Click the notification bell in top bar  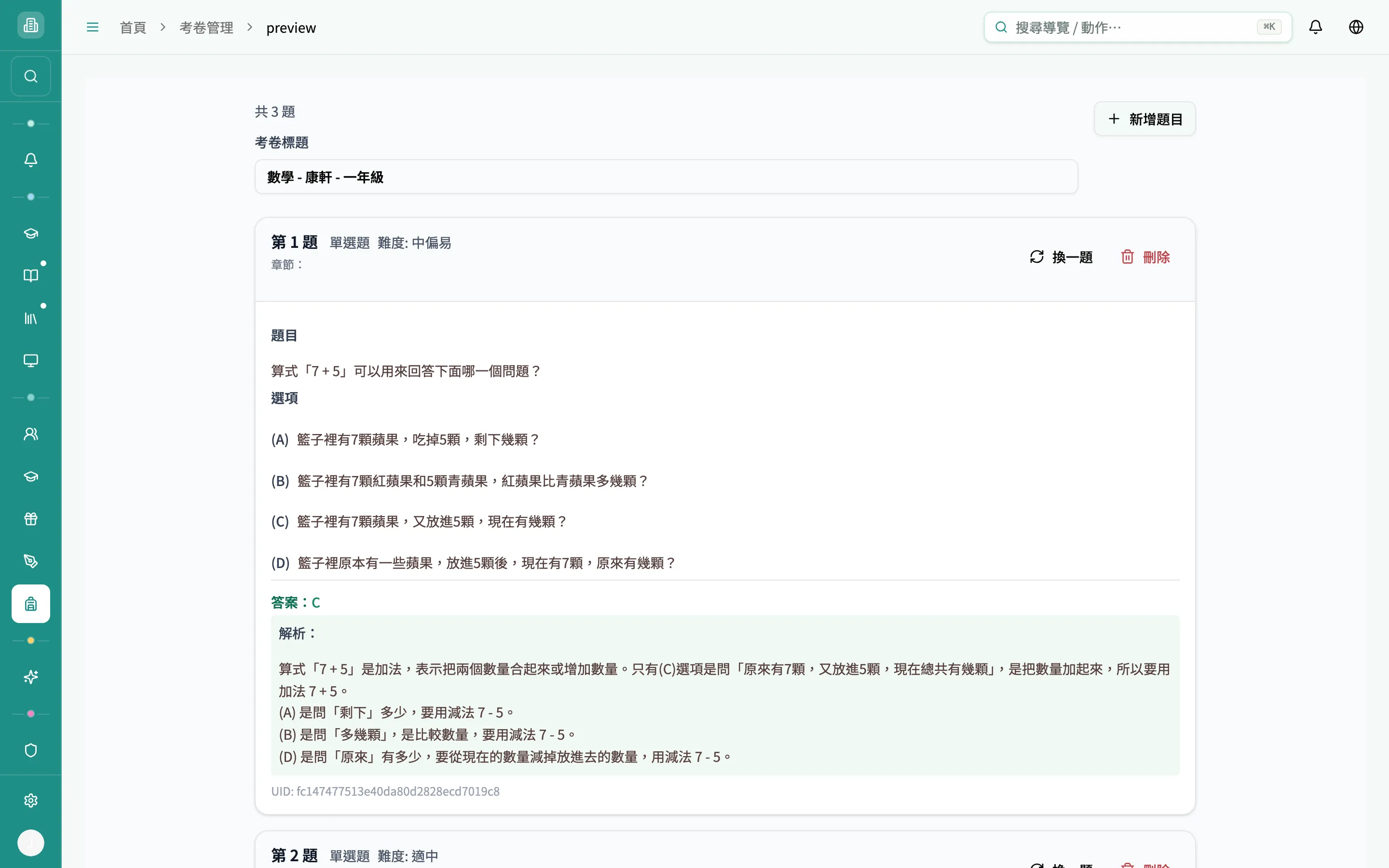click(x=1316, y=27)
